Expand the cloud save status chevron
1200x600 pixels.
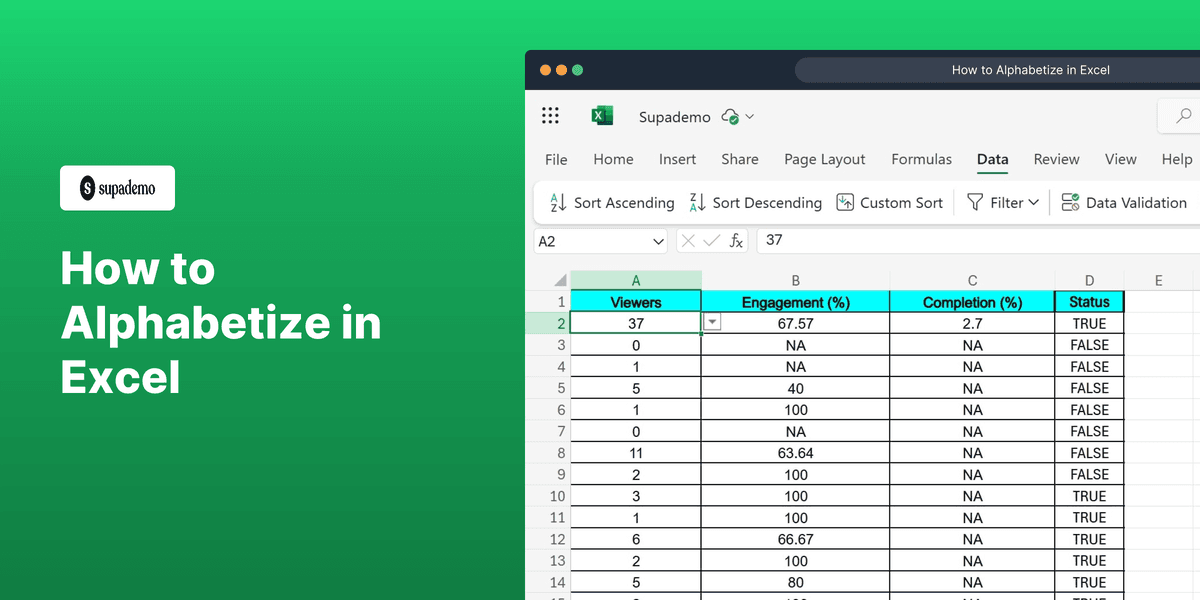(x=748, y=116)
